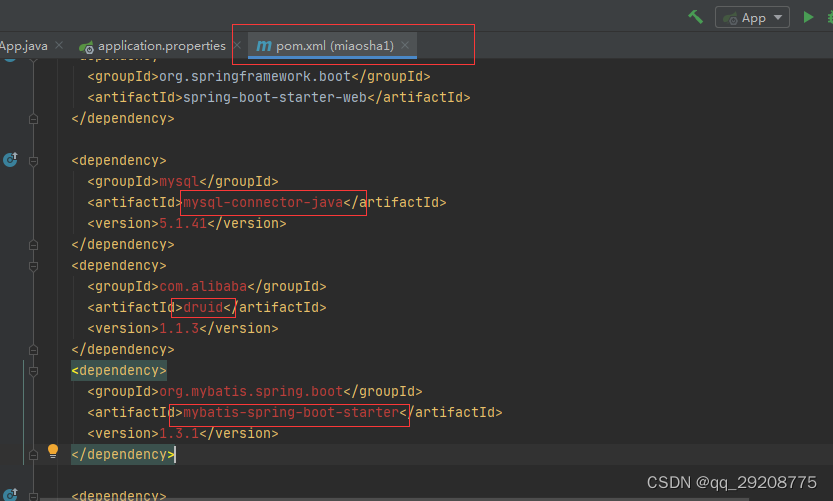The width and height of the screenshot is (833, 501).
Task: Close the App.java tab
Action: 59,46
